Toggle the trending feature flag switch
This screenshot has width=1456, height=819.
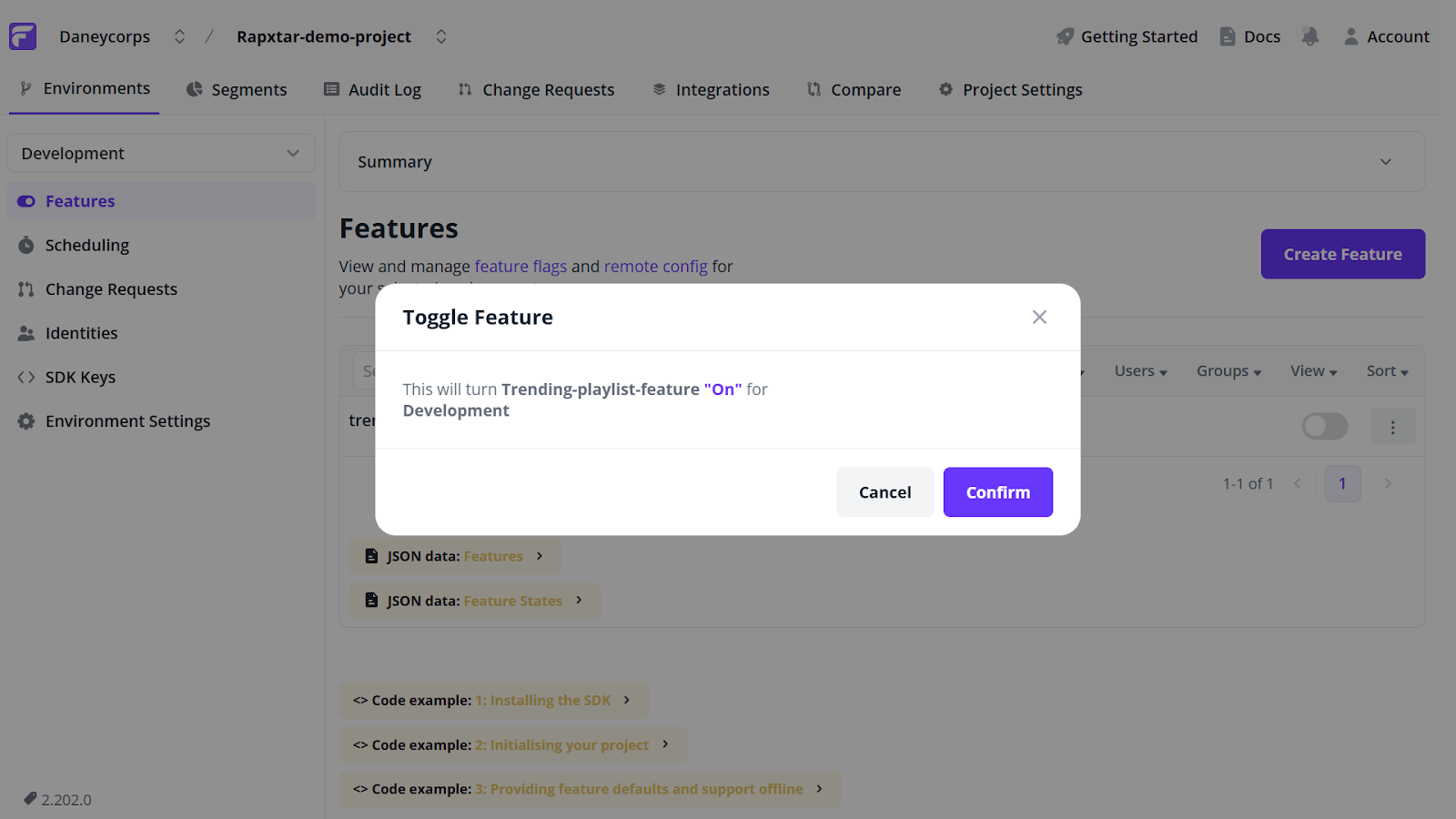click(1324, 426)
